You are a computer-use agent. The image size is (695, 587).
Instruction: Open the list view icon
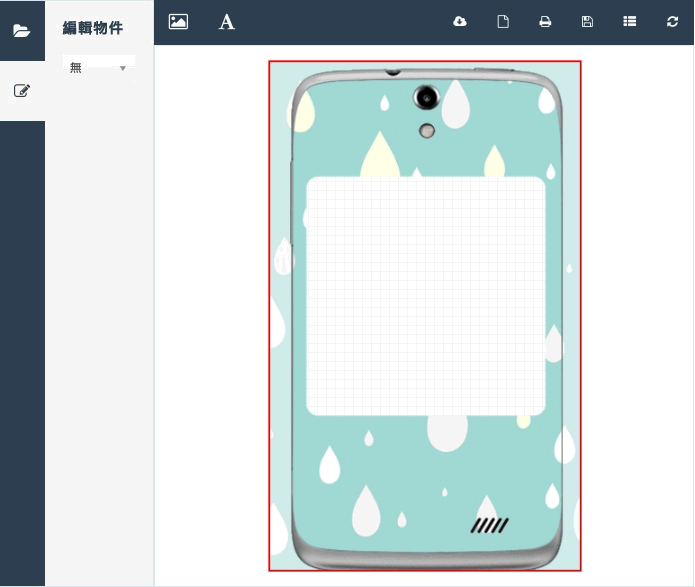[x=629, y=21]
